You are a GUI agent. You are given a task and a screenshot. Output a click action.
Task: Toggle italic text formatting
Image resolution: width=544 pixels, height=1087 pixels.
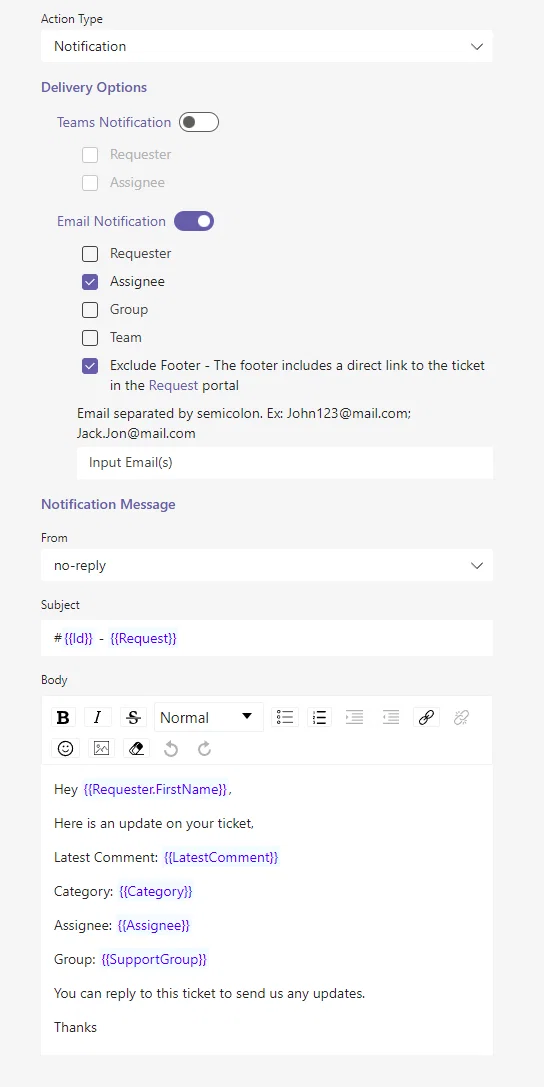click(98, 717)
